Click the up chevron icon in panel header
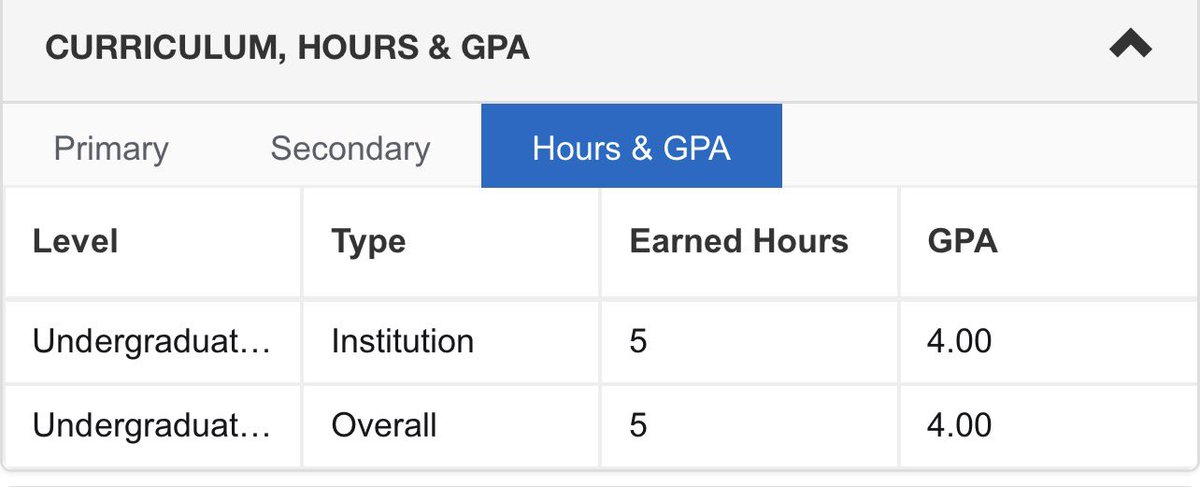The height and width of the screenshot is (487, 1200). (x=1130, y=46)
